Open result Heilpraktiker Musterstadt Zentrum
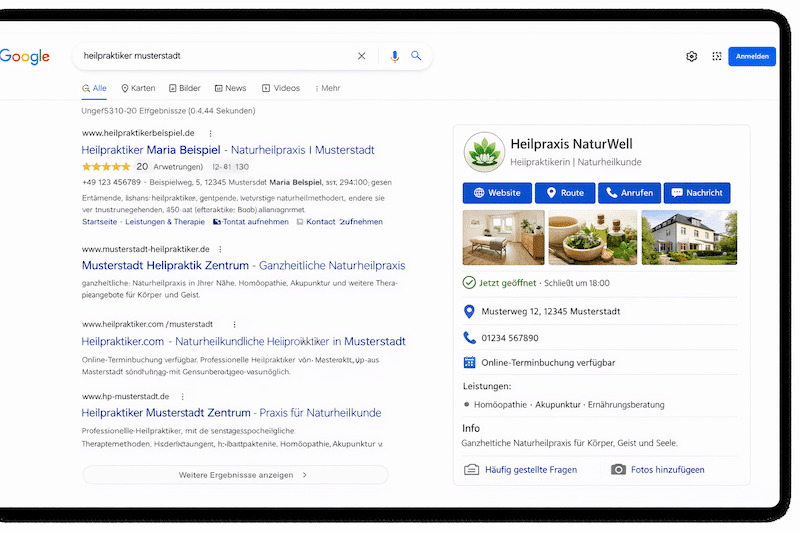 [x=232, y=413]
